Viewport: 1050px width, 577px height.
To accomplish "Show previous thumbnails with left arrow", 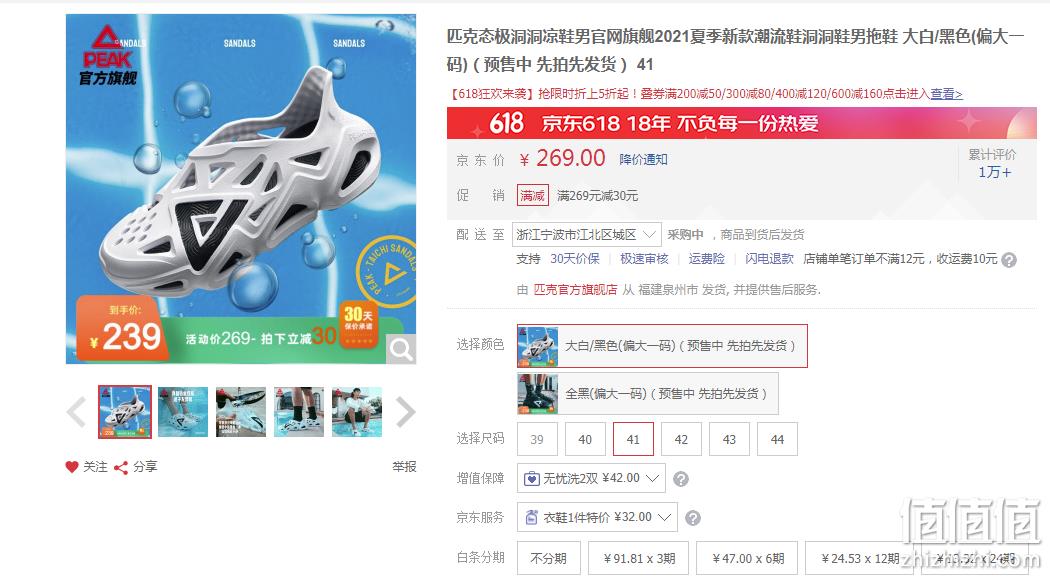I will pyautogui.click(x=76, y=412).
